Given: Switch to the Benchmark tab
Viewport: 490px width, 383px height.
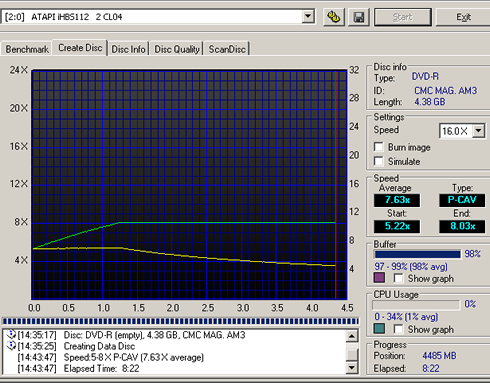Looking at the screenshot, I should 27,49.
